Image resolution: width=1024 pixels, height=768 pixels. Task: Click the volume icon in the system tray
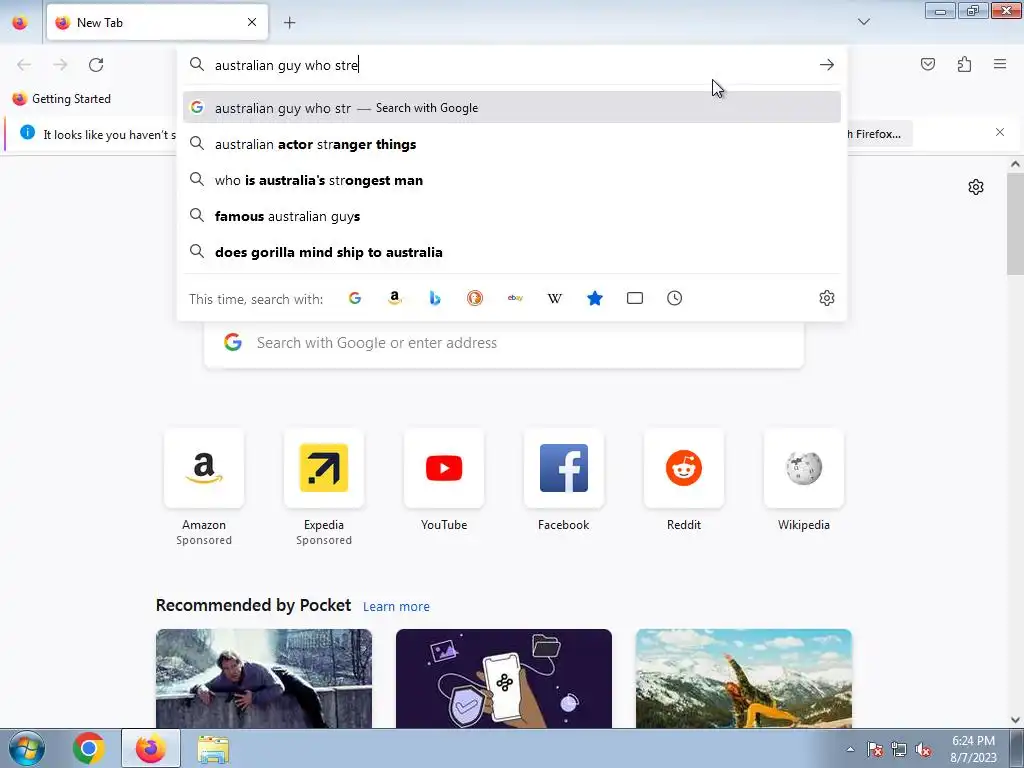click(923, 749)
